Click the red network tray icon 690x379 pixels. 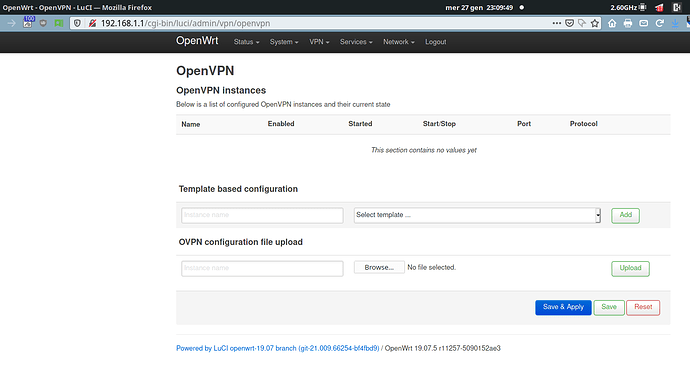point(659,7)
